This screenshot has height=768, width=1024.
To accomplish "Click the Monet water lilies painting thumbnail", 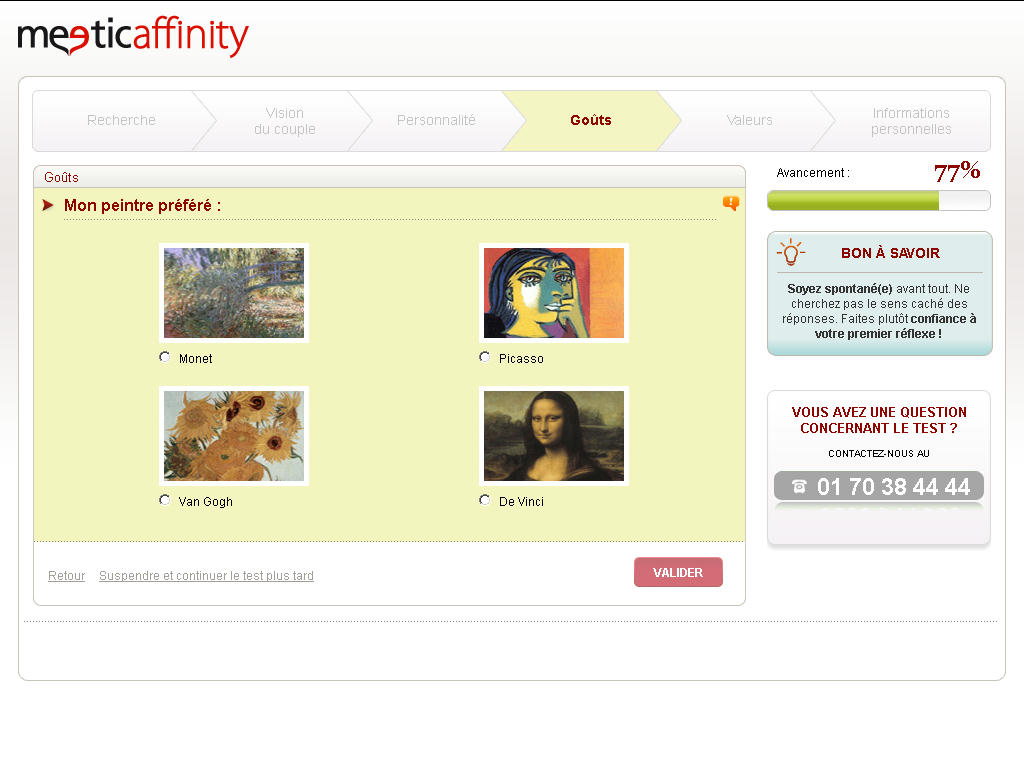I will pyautogui.click(x=234, y=293).
